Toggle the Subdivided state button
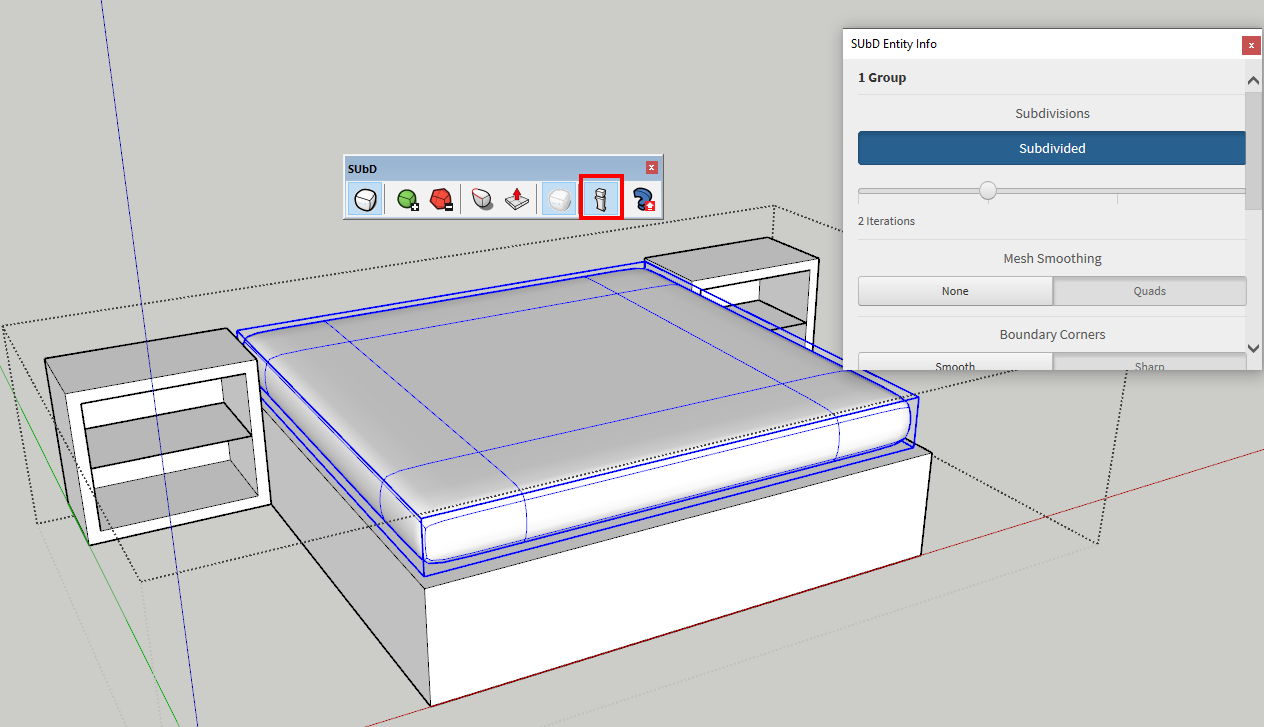The width and height of the screenshot is (1264, 727). point(1051,148)
